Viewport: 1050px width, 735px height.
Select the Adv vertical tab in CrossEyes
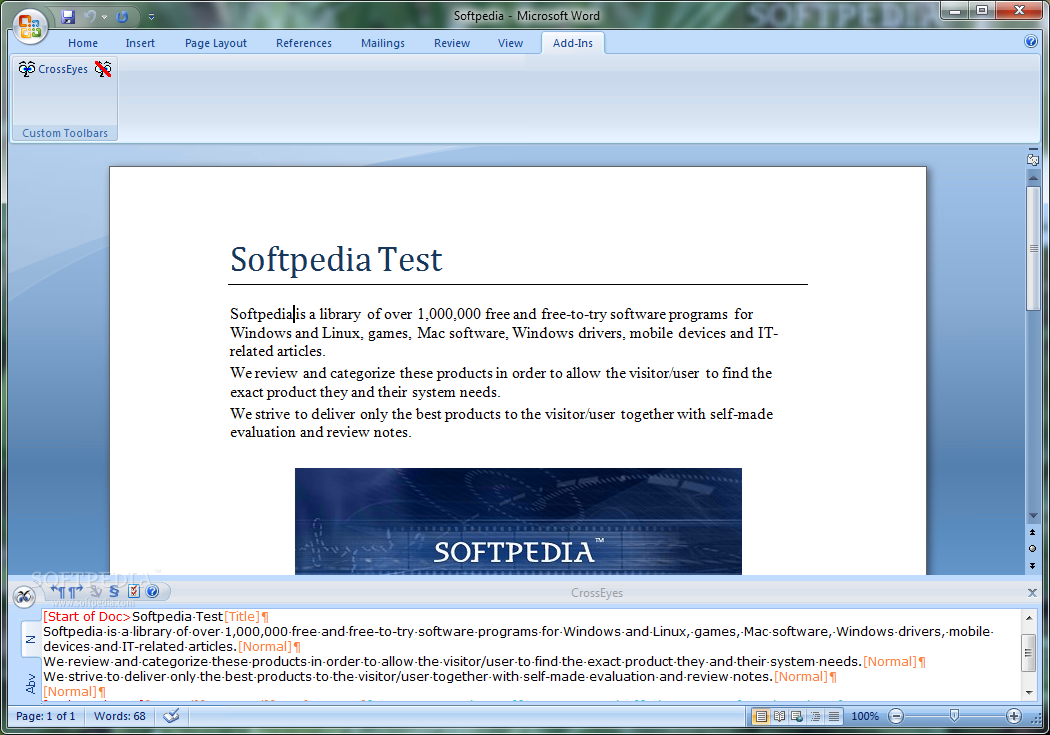click(30, 683)
